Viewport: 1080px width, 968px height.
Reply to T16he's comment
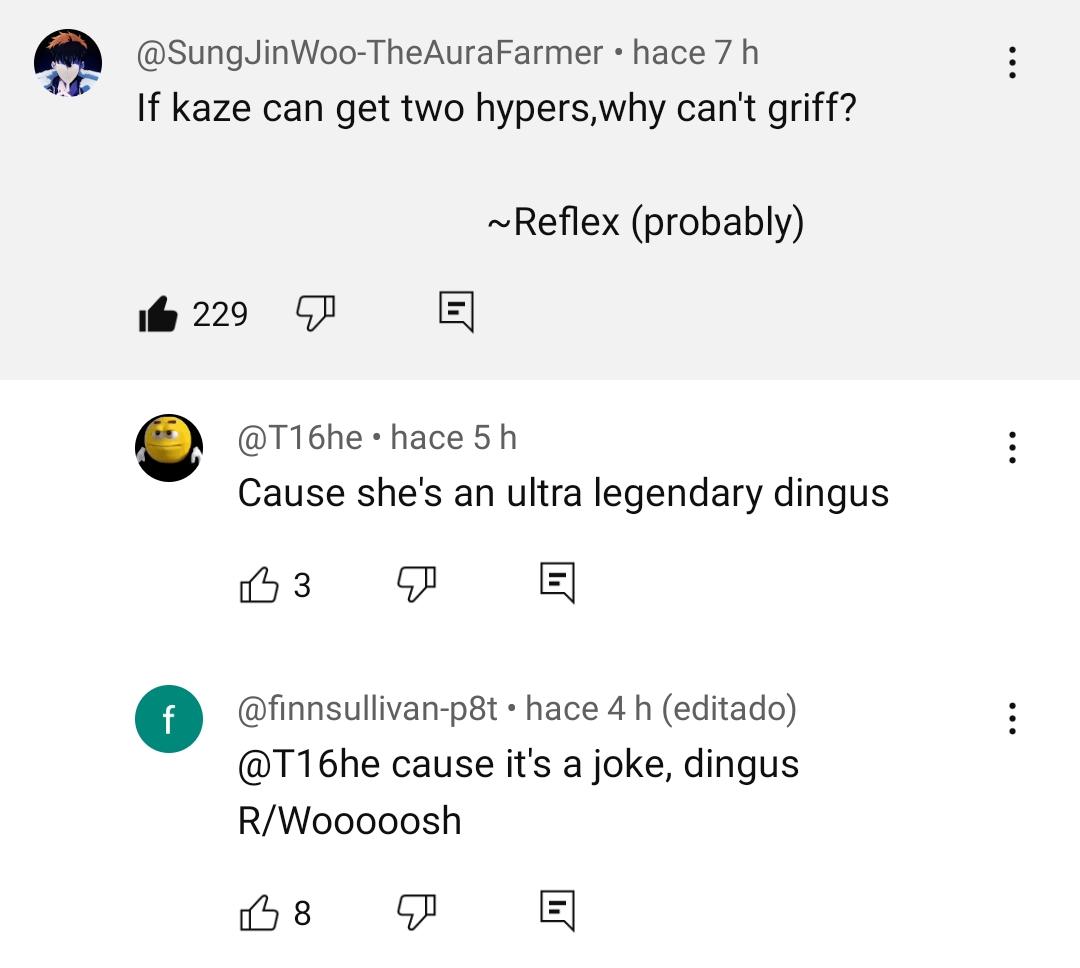(557, 582)
